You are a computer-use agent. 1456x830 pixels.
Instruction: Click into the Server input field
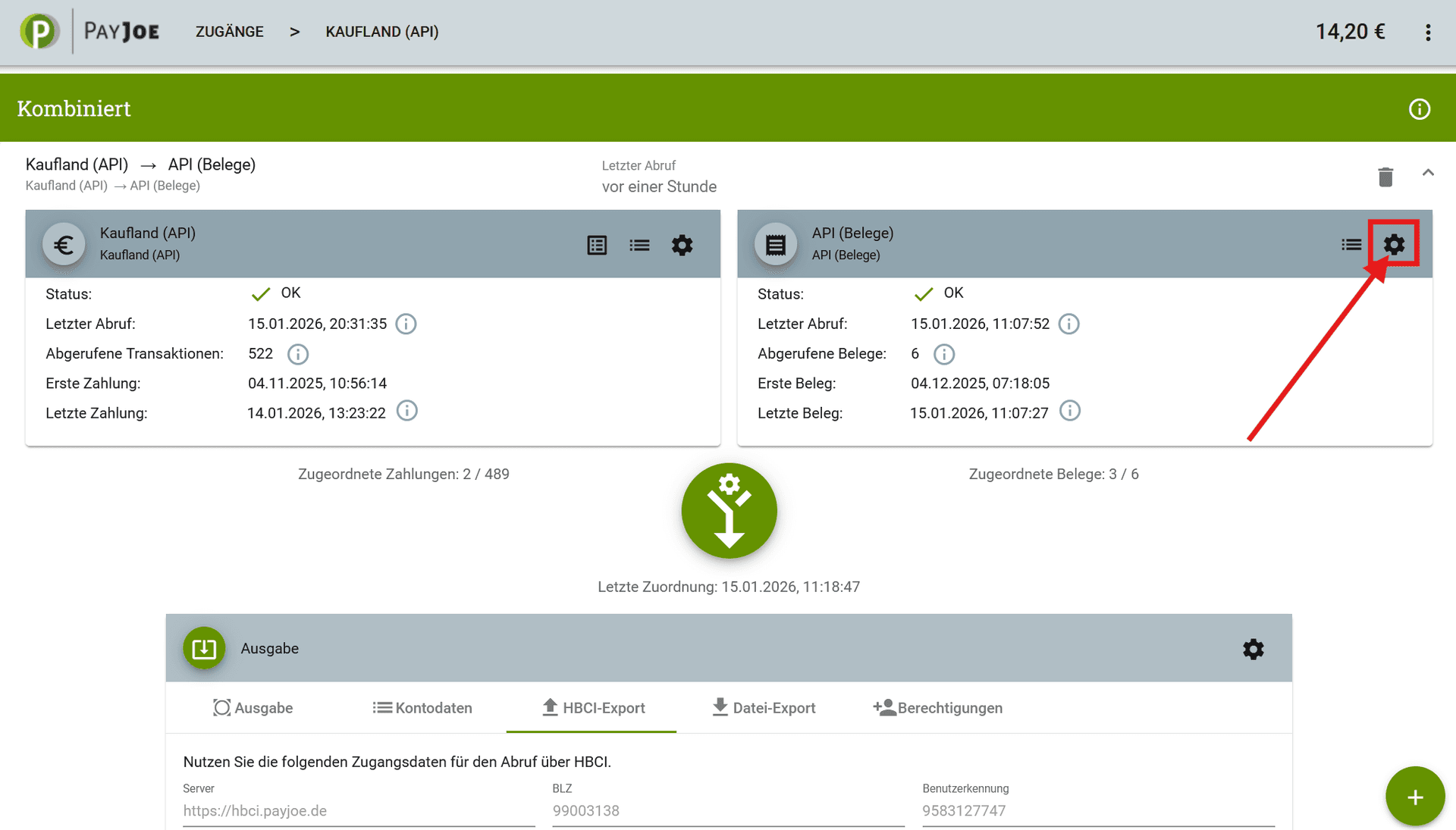coord(356,810)
